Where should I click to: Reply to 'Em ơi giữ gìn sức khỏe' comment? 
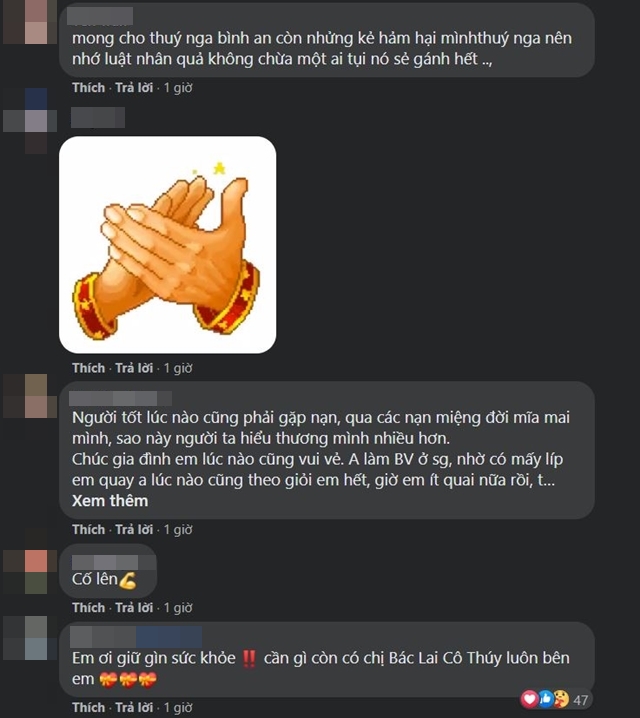(134, 707)
